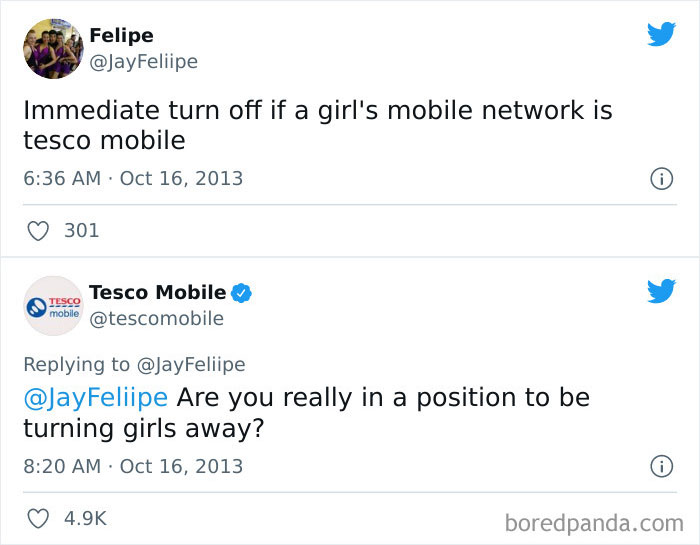Open the @tescomobile handle
700x545 pixels.
pos(156,319)
